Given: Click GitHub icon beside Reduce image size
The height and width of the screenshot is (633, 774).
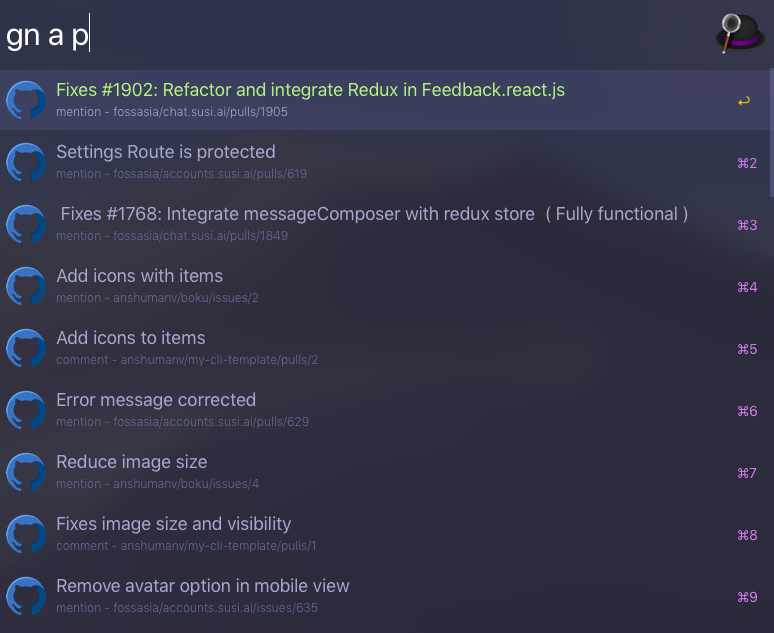Looking at the screenshot, I should [26, 473].
